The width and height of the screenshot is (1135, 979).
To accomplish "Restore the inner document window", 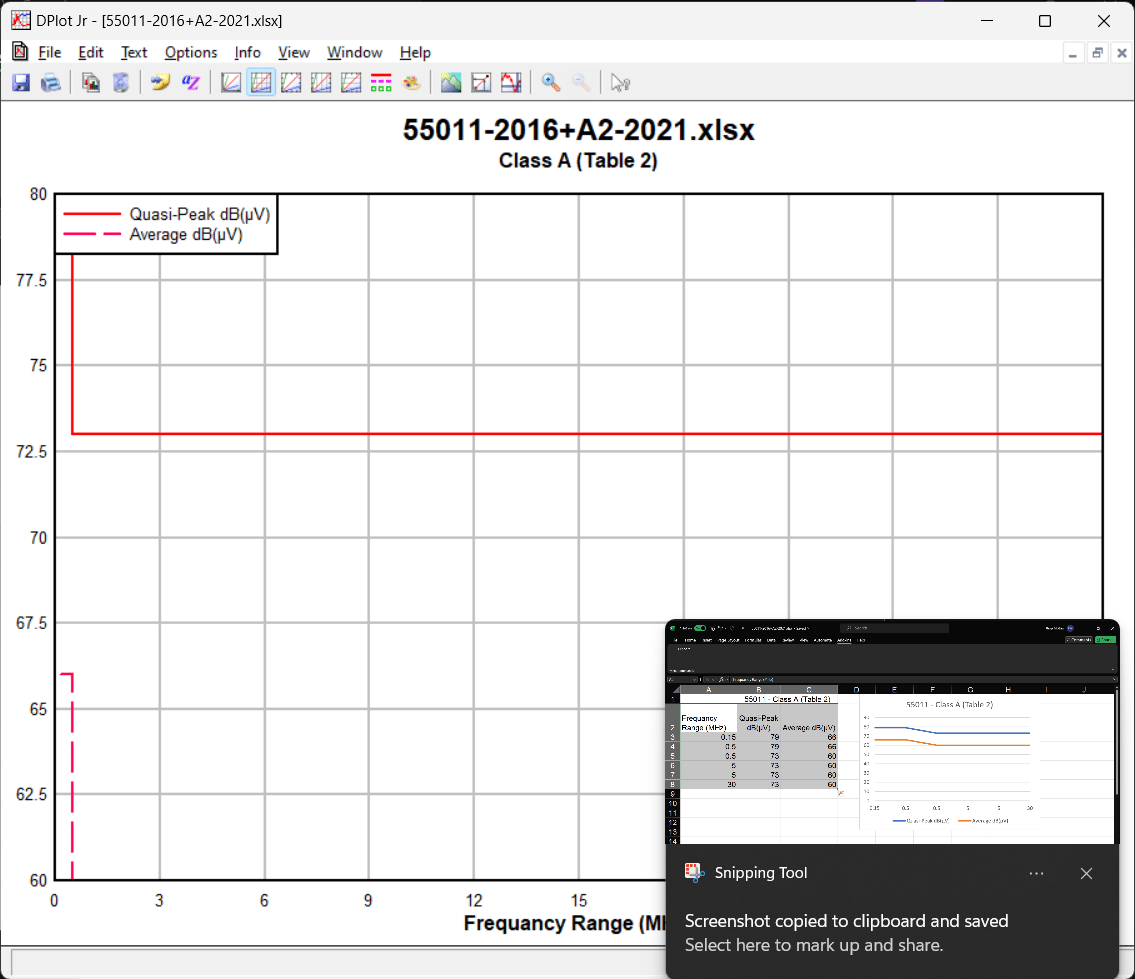I will [1097, 53].
